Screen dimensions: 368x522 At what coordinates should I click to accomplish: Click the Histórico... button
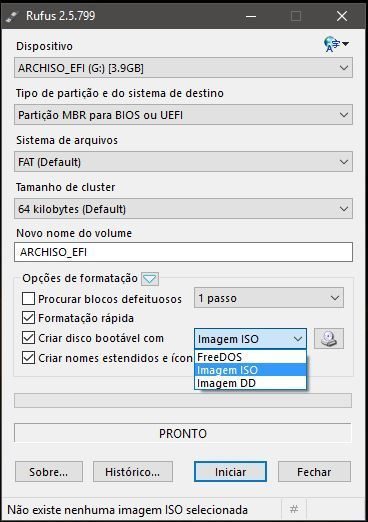coord(133,472)
